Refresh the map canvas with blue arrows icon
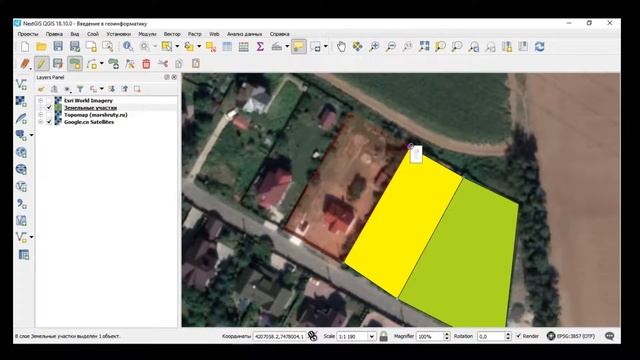 pos(540,47)
